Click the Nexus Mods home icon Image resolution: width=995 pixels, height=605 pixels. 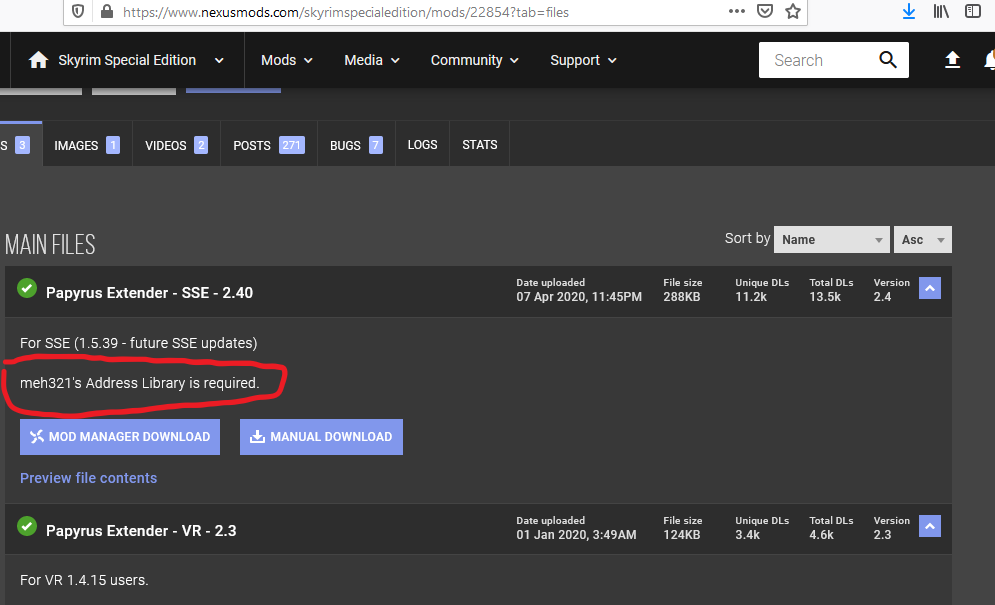point(38,60)
